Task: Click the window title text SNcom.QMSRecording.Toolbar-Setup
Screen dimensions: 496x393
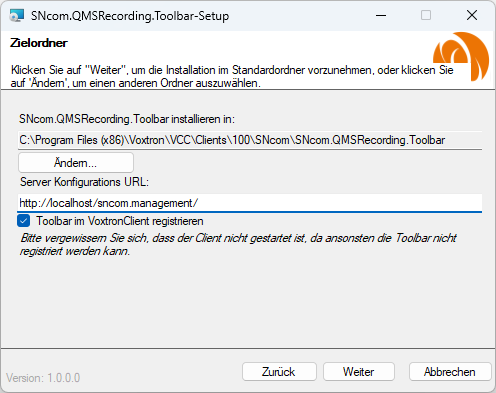Action: point(130,16)
